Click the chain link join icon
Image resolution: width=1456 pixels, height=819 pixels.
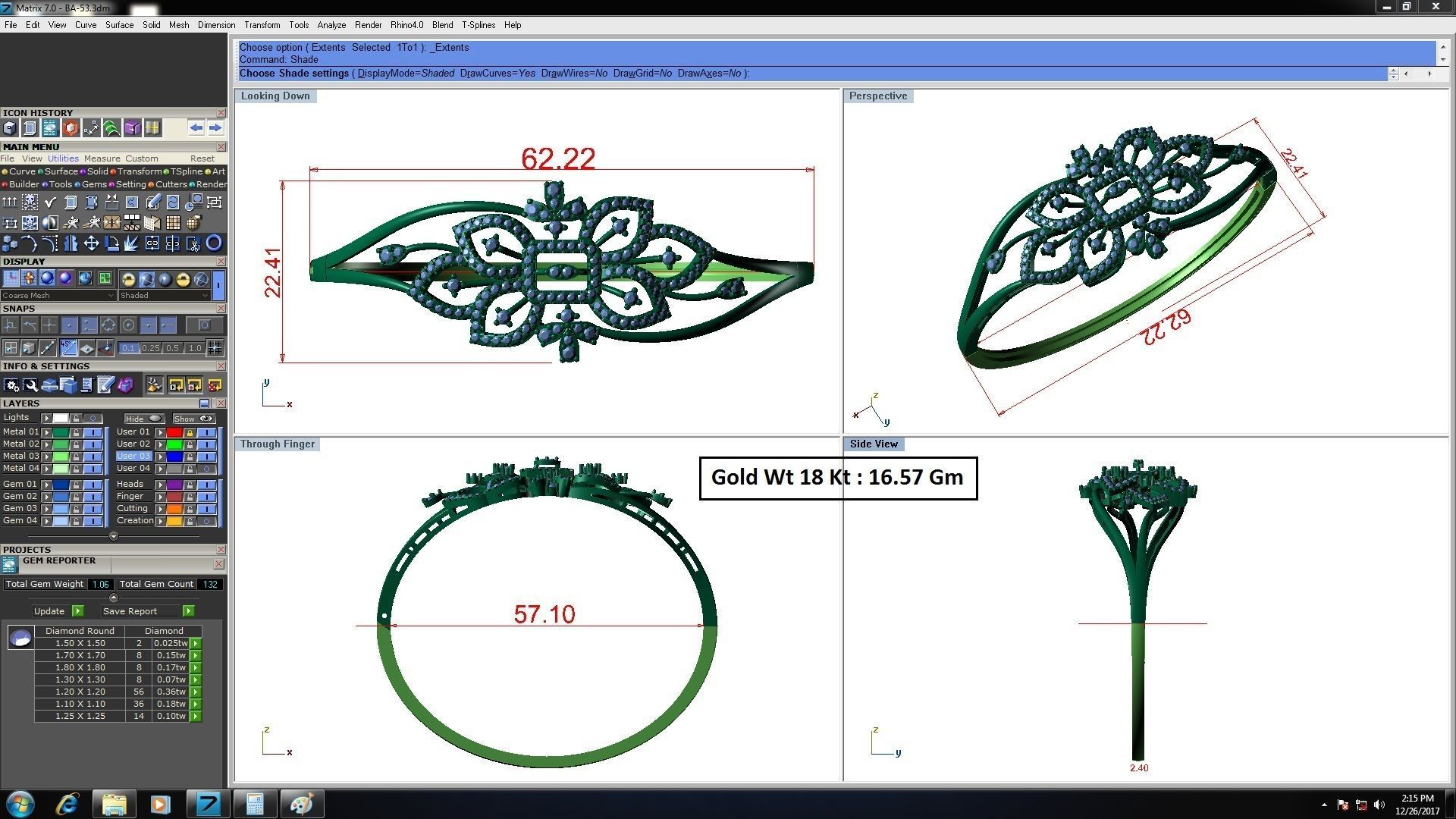pyautogui.click(x=152, y=243)
